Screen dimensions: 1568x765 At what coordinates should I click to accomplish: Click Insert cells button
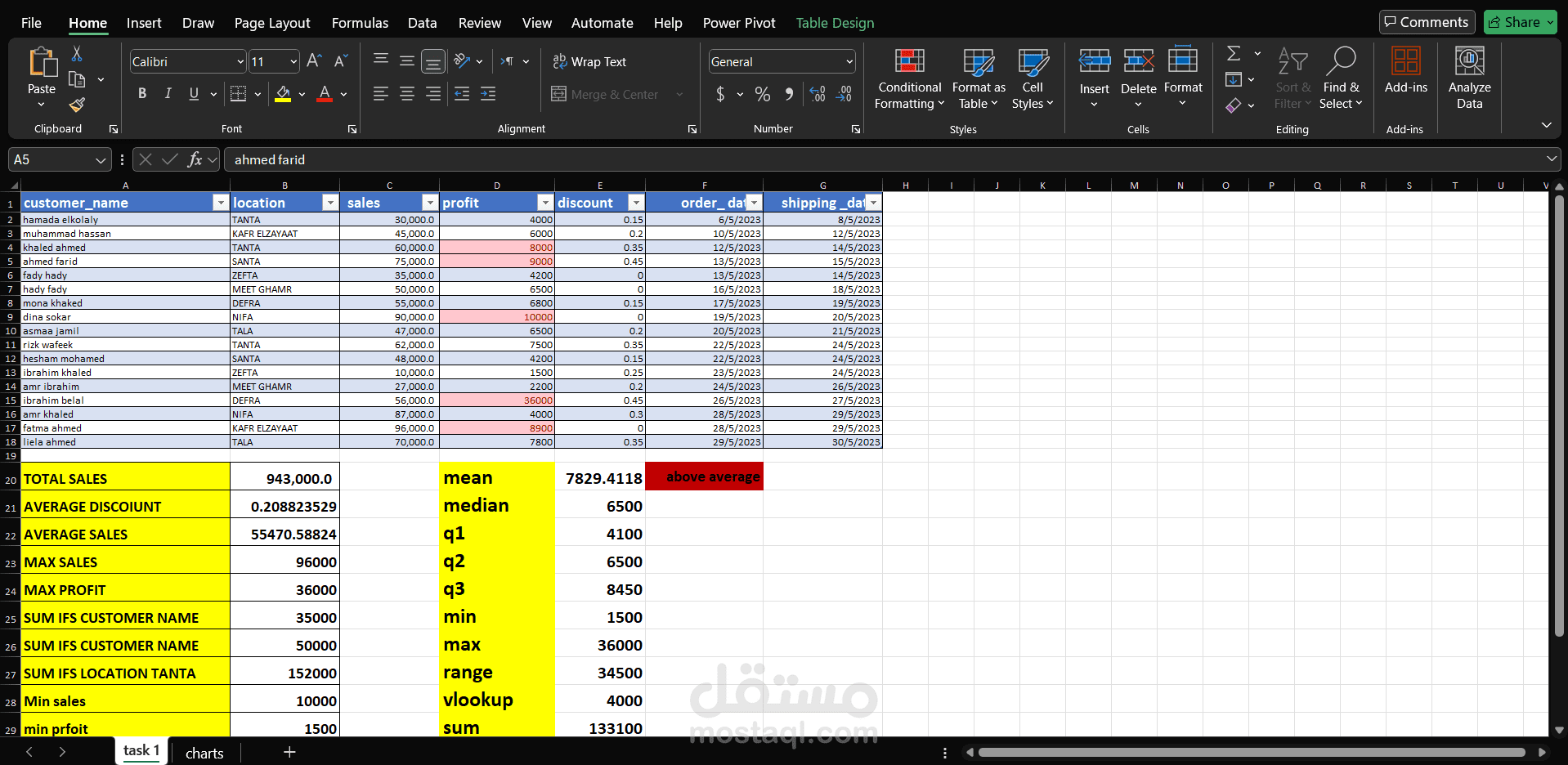point(1094,79)
